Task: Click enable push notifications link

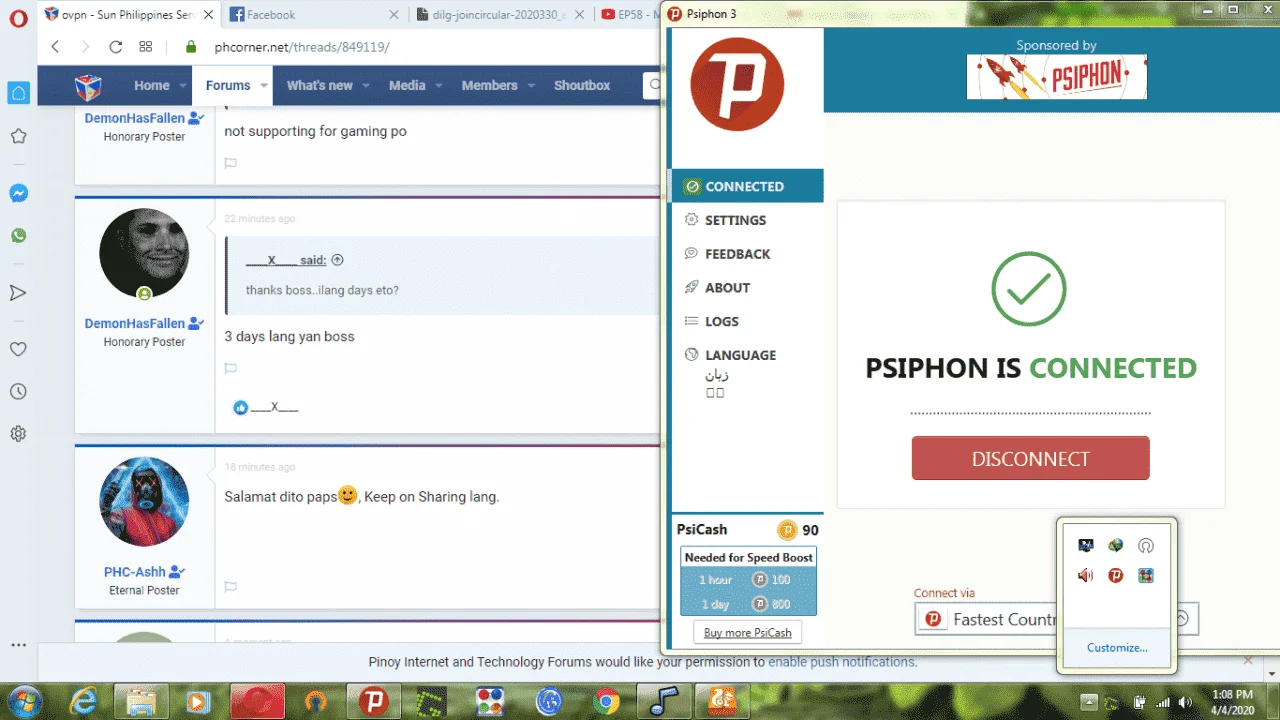Action: pyautogui.click(x=842, y=661)
